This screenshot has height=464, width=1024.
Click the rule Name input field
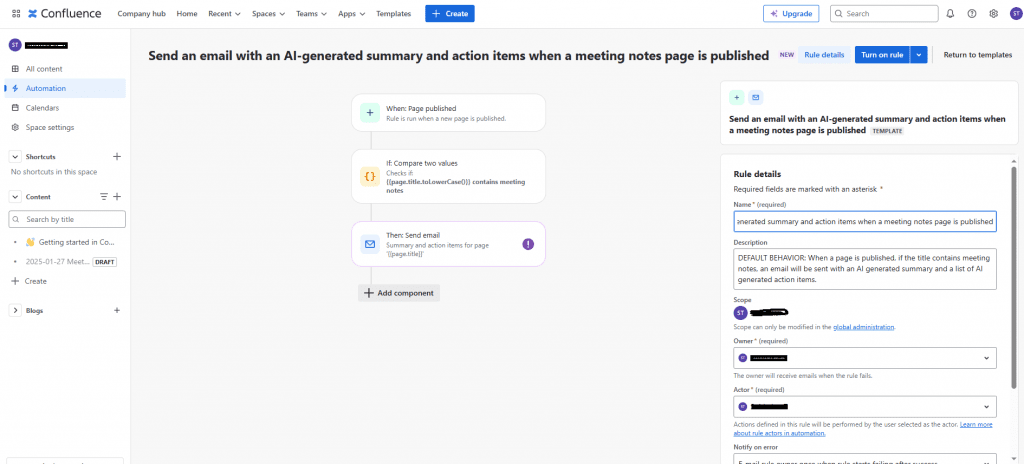(x=865, y=222)
